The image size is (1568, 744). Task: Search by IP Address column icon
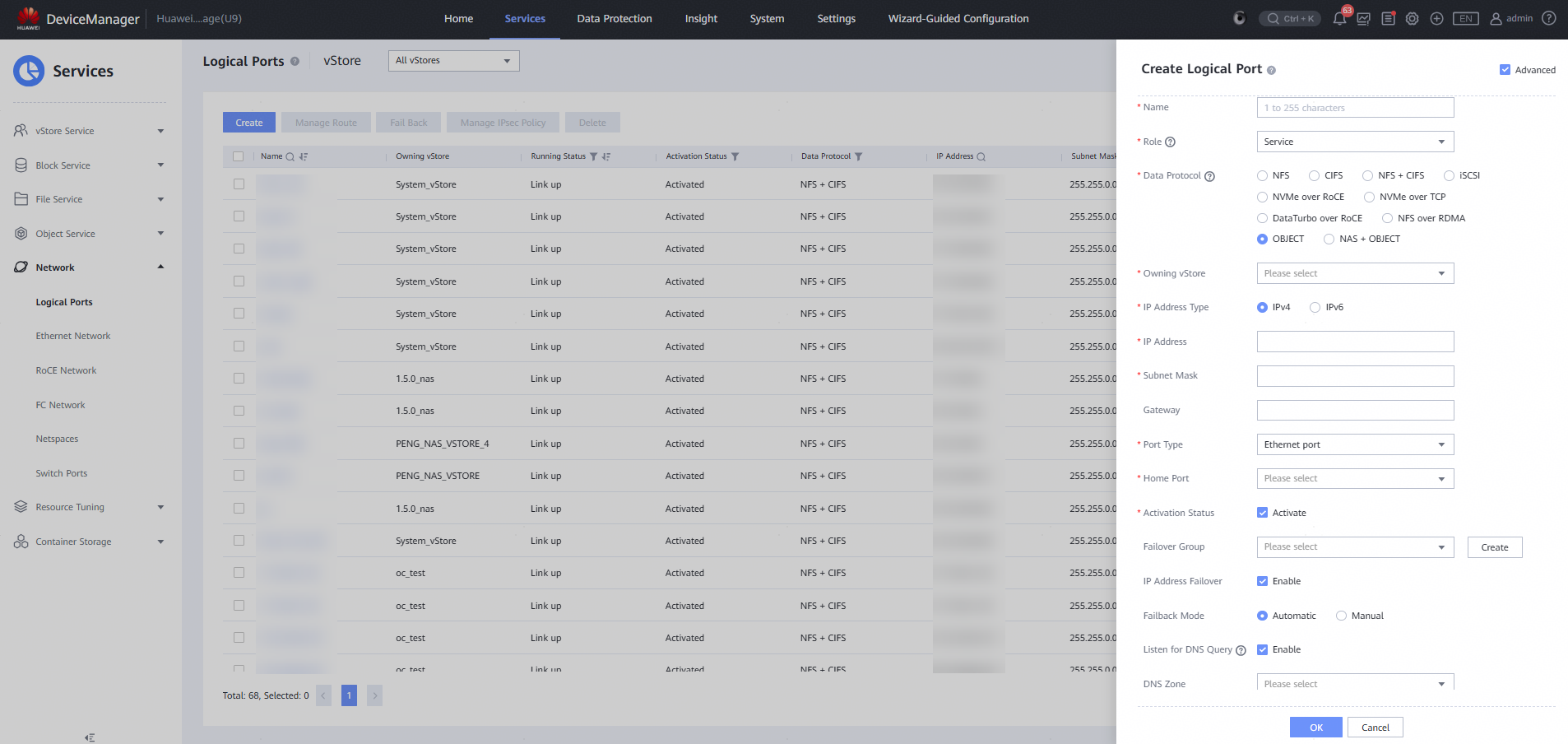point(981,156)
